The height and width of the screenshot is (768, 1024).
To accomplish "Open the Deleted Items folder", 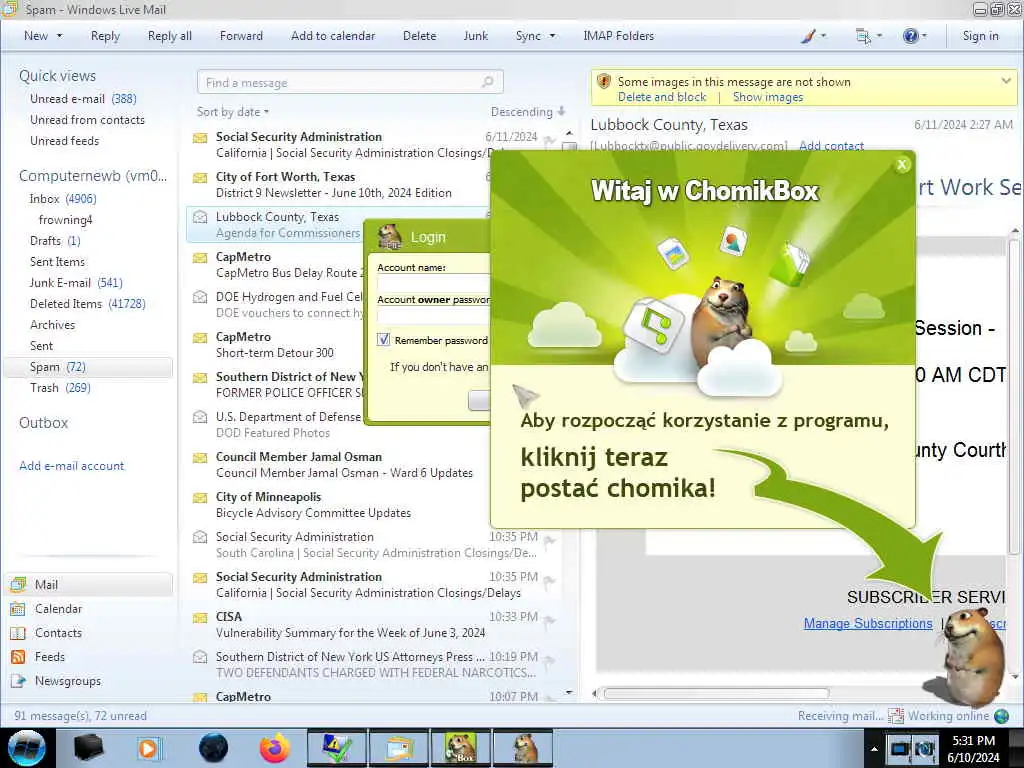I will 88,304.
